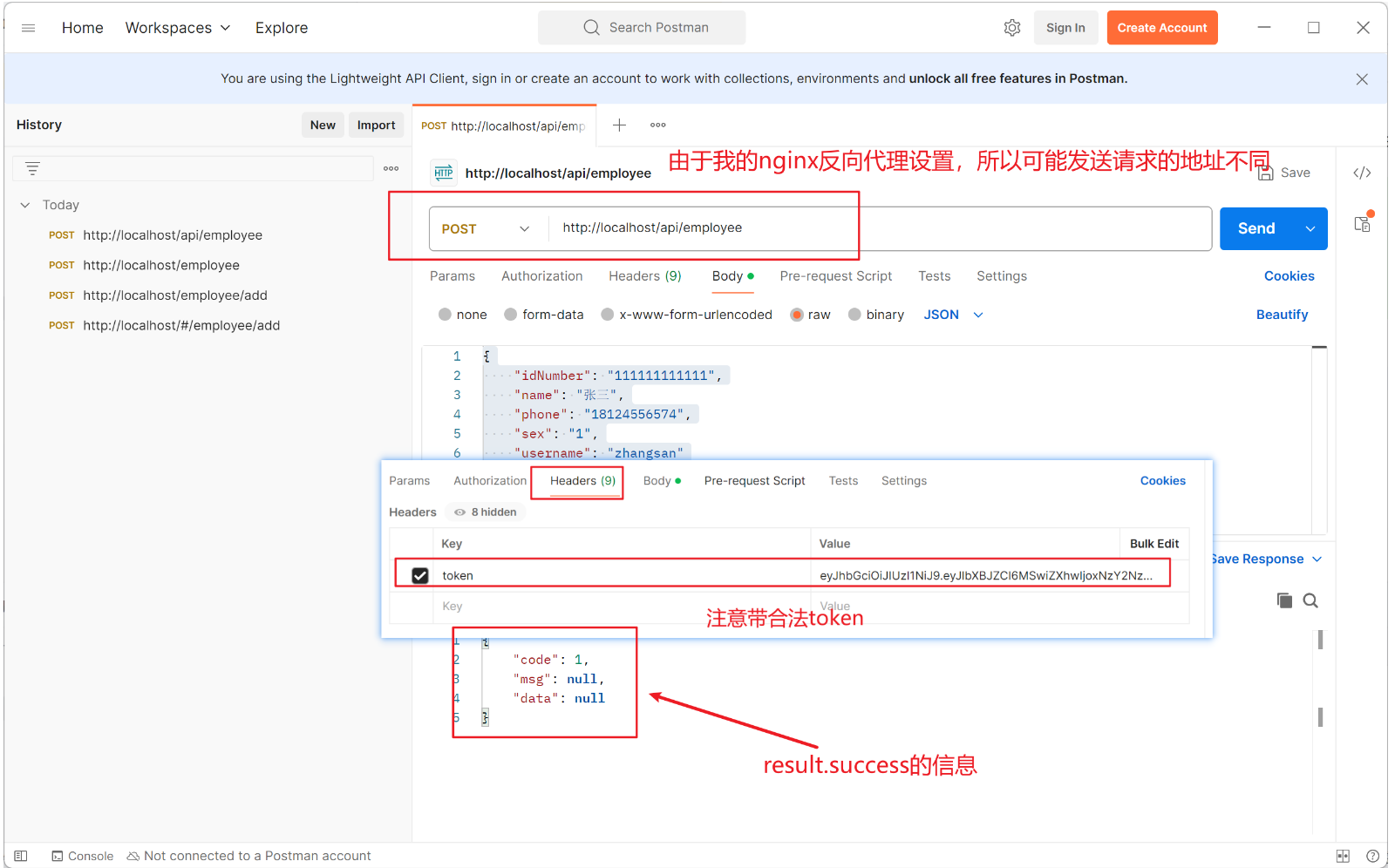Open the code snippet panel icon
This screenshot has width=1395, height=868.
pos(1362,173)
